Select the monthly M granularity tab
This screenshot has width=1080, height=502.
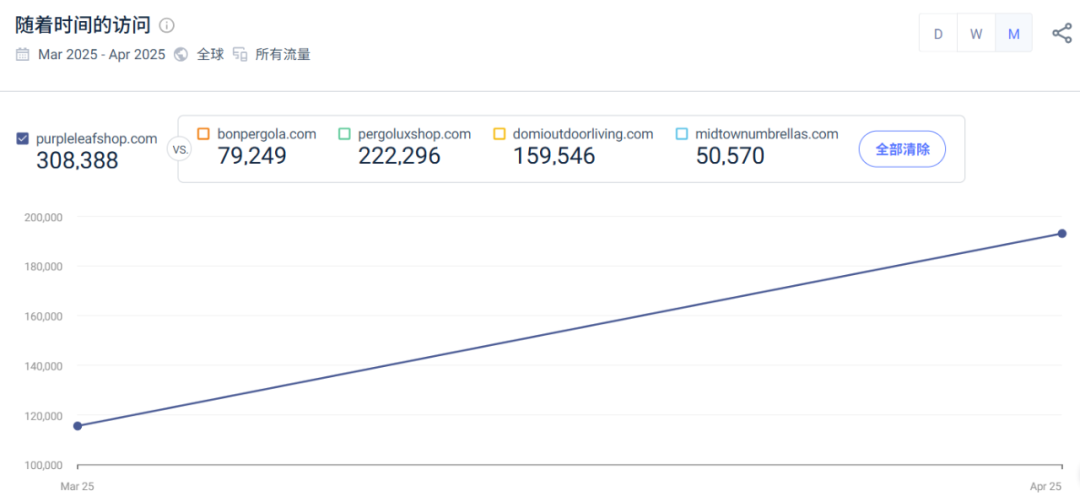click(x=1013, y=33)
